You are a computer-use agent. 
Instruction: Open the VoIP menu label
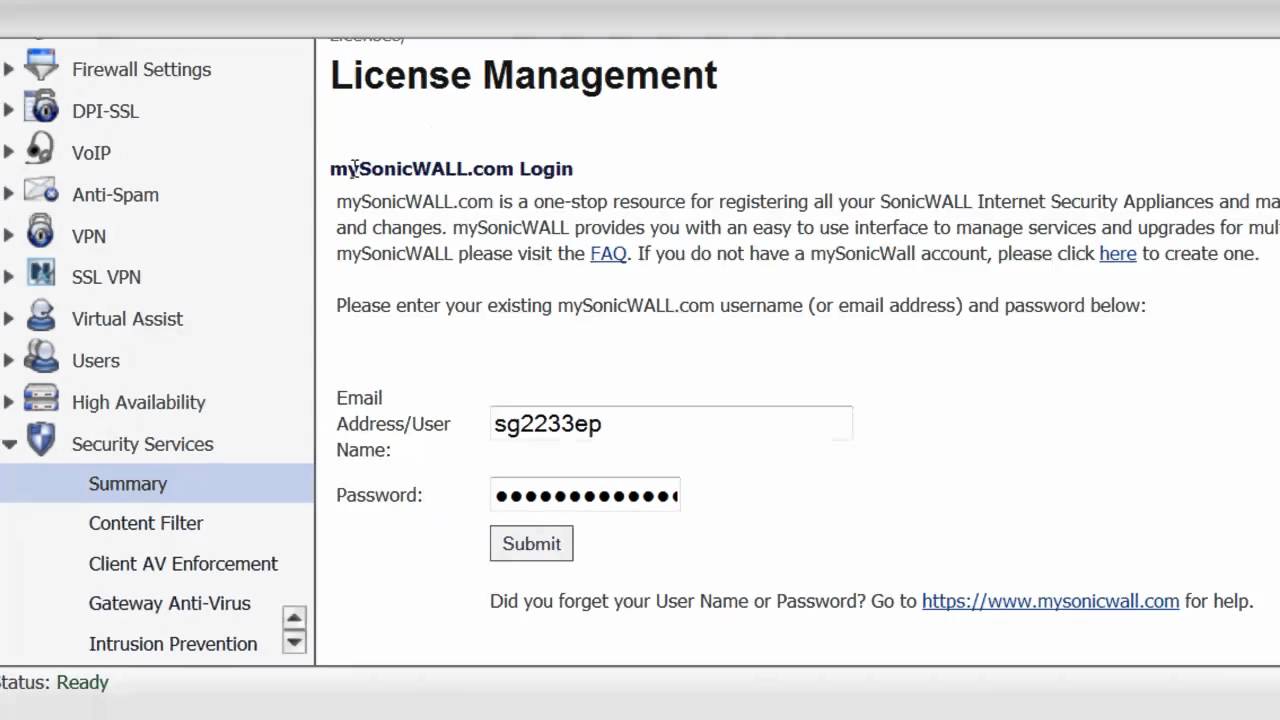click(x=91, y=153)
